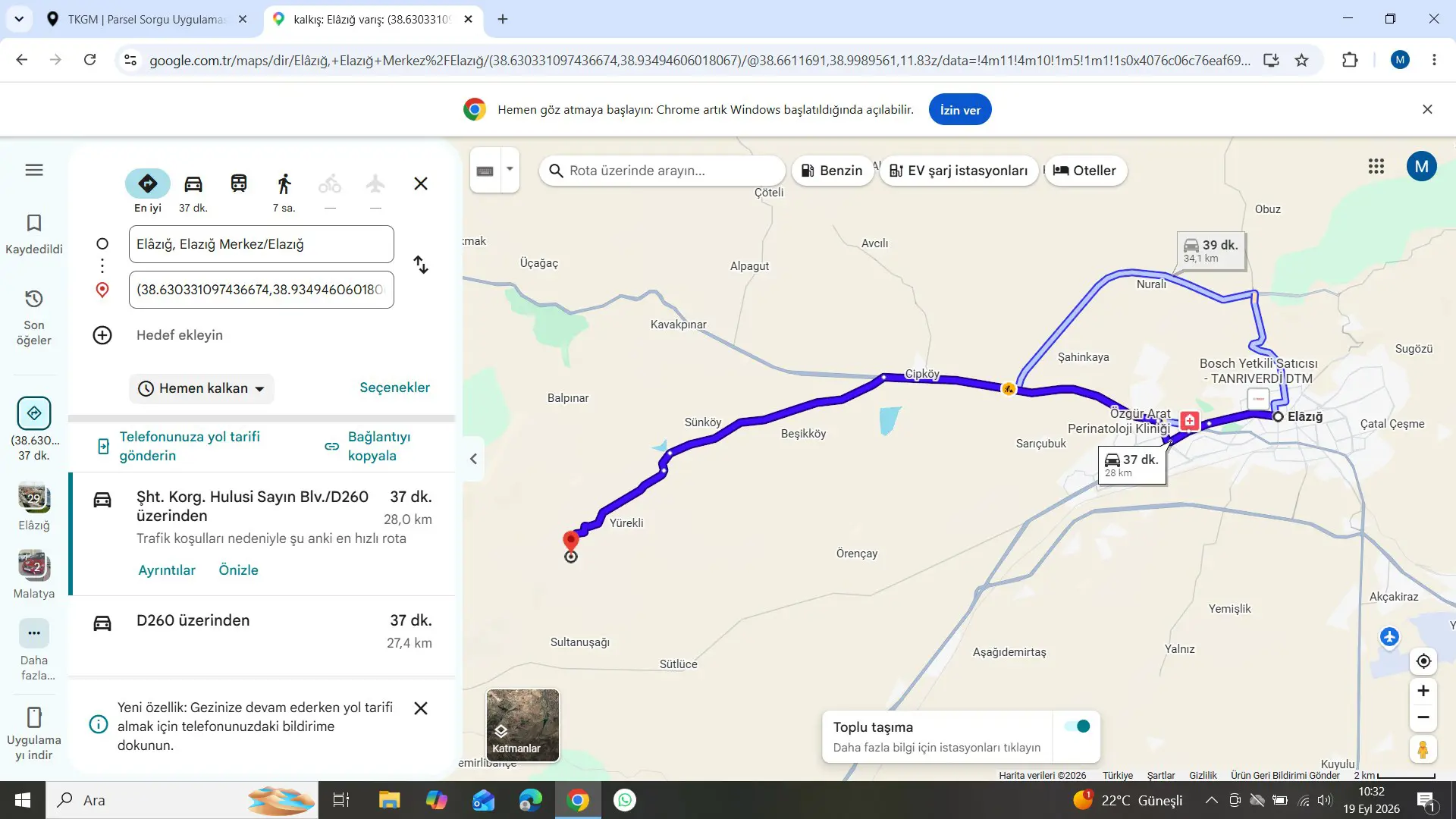Click the Rota üzerinde arayın search field
Screen dimensions: 1456x819
(x=662, y=171)
